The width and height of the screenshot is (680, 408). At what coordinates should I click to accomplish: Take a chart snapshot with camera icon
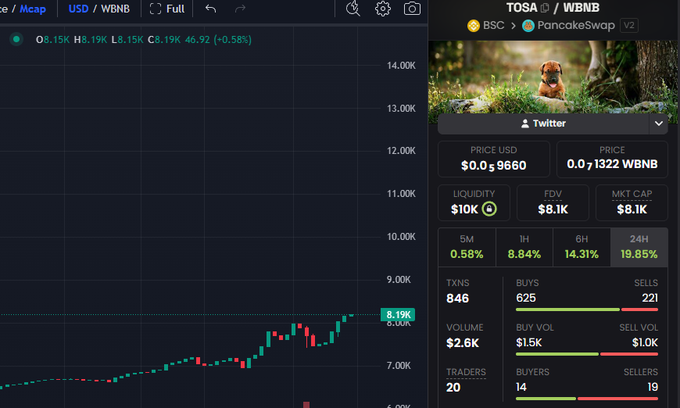(412, 8)
